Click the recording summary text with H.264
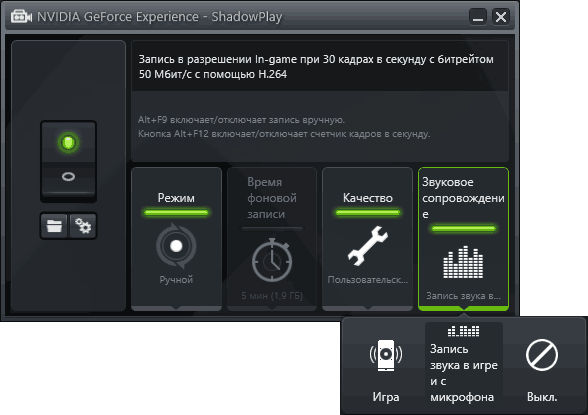The height and width of the screenshot is (415, 588). (316, 67)
